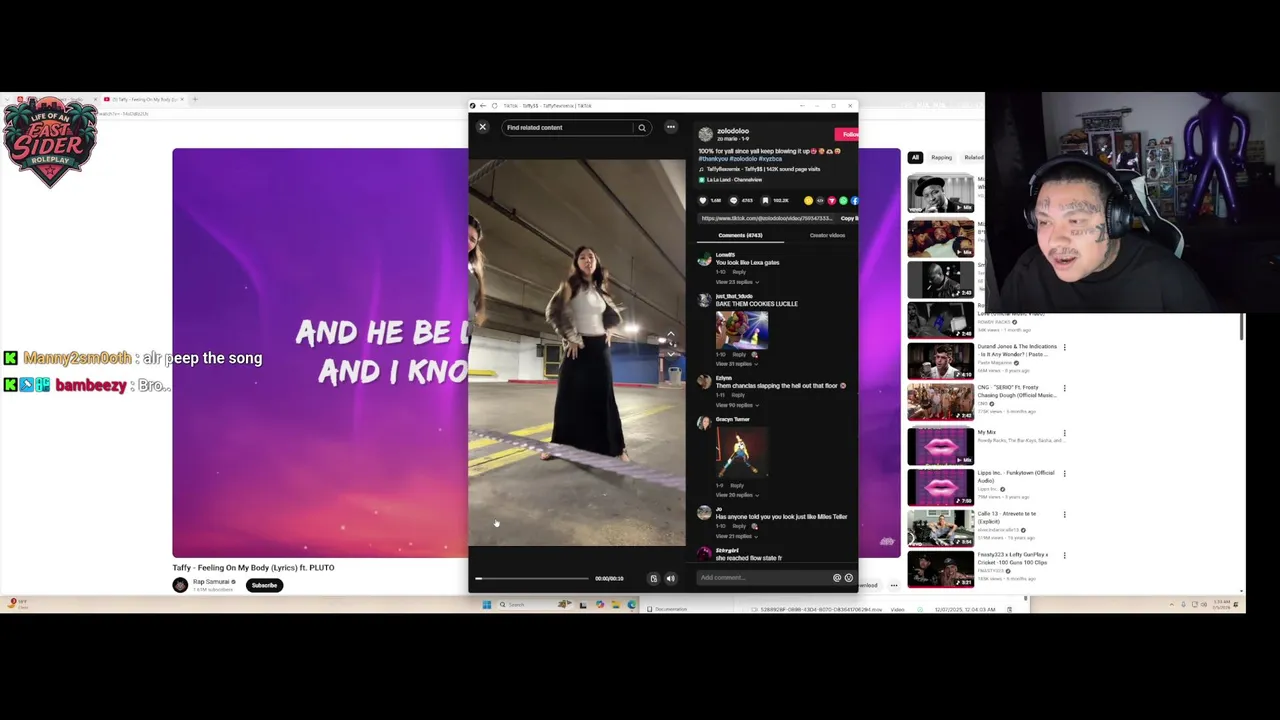Open comments via the speech bubble icon
This screenshot has width=1280, height=720.
point(733,200)
